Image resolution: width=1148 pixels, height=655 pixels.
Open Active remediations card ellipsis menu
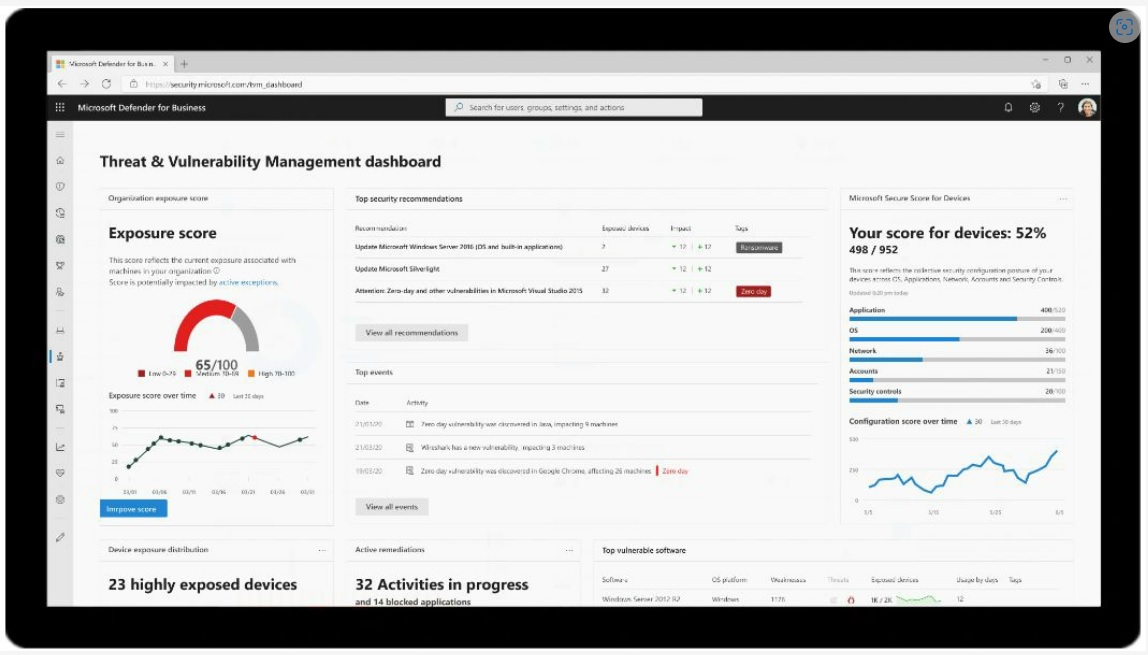coord(569,550)
